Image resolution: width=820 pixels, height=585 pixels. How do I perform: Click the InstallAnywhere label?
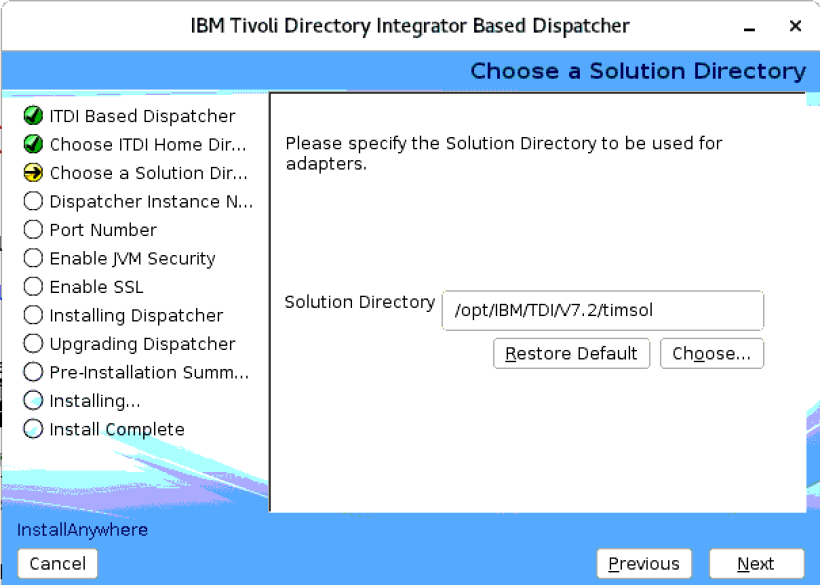tap(82, 530)
